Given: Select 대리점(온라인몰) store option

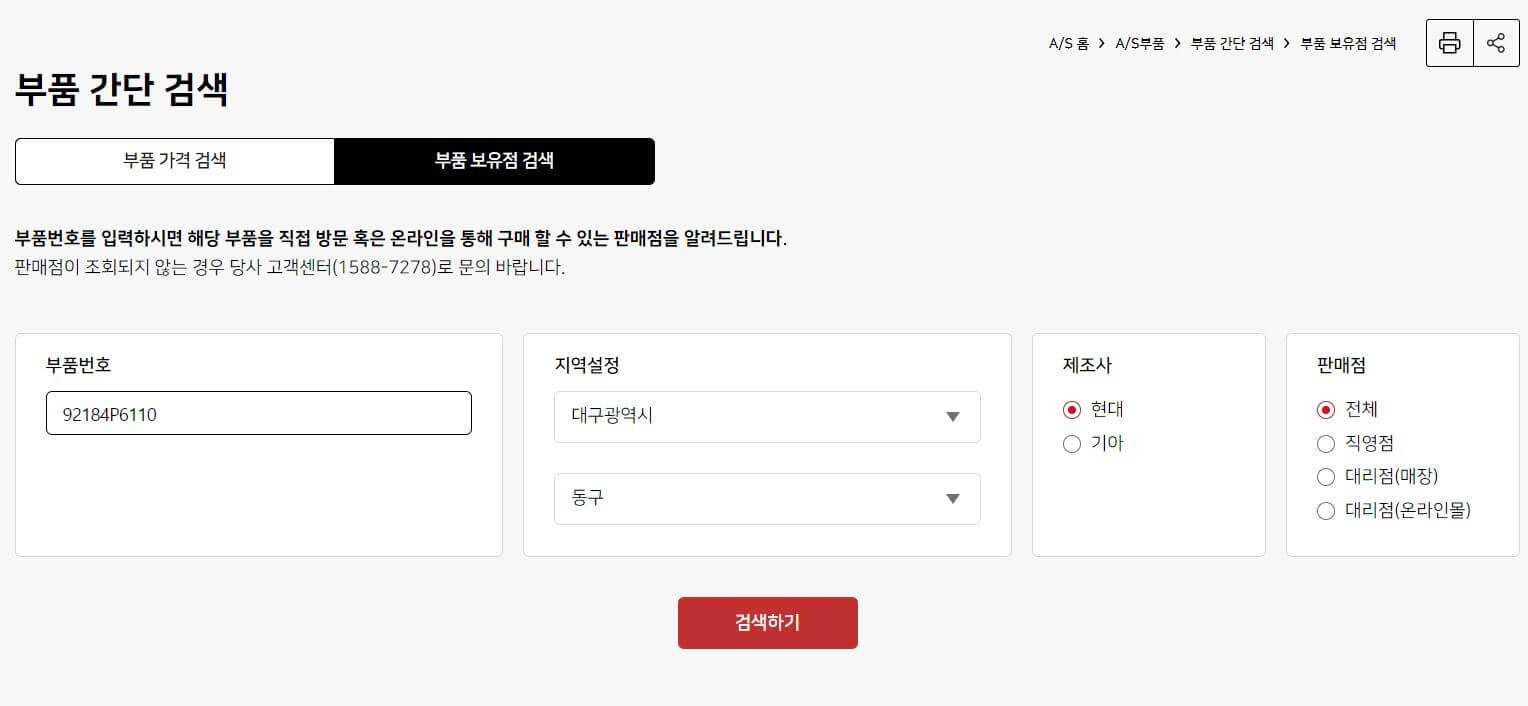Looking at the screenshot, I should (1326, 511).
